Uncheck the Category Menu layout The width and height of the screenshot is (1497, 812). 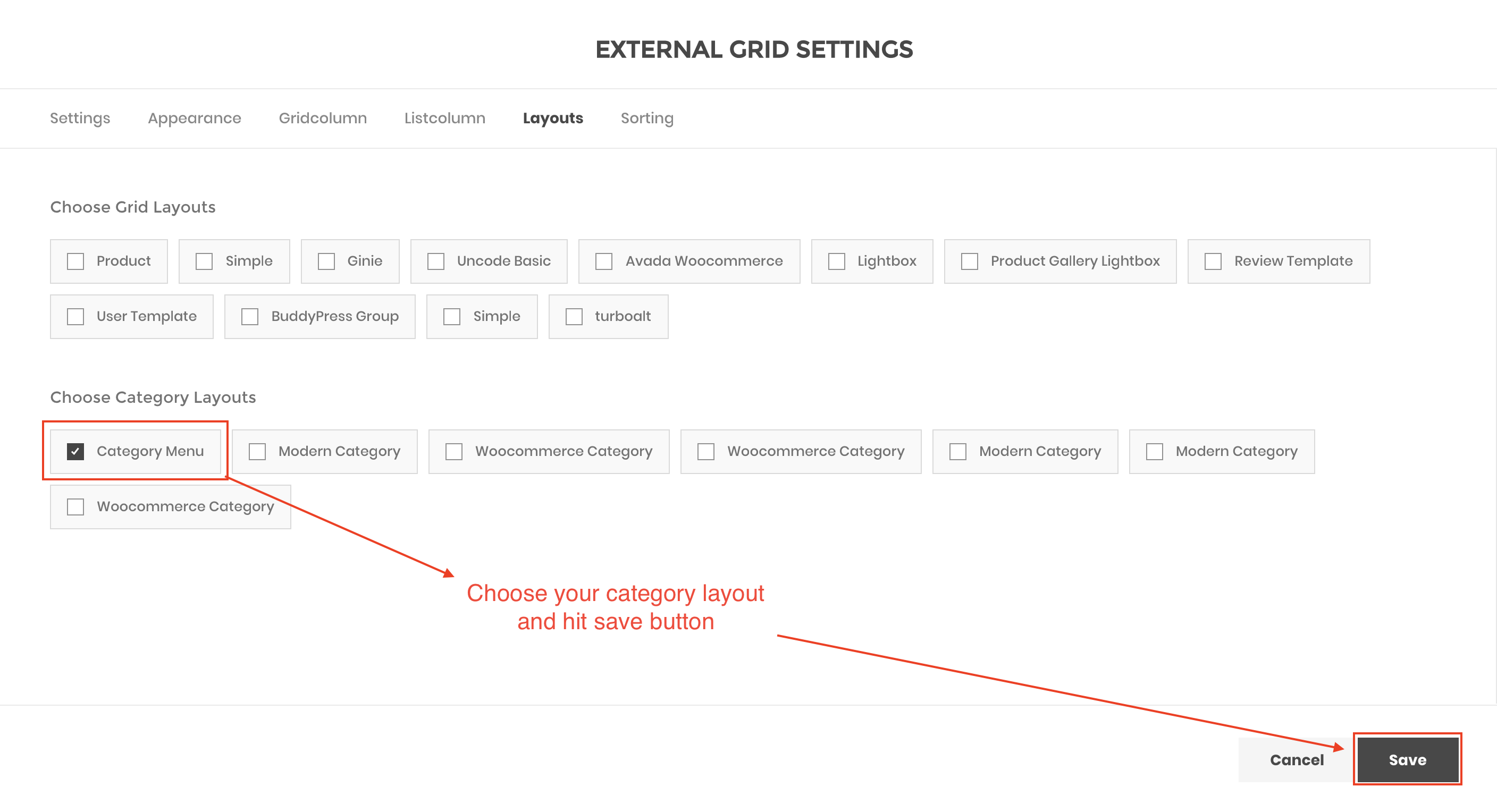point(75,451)
